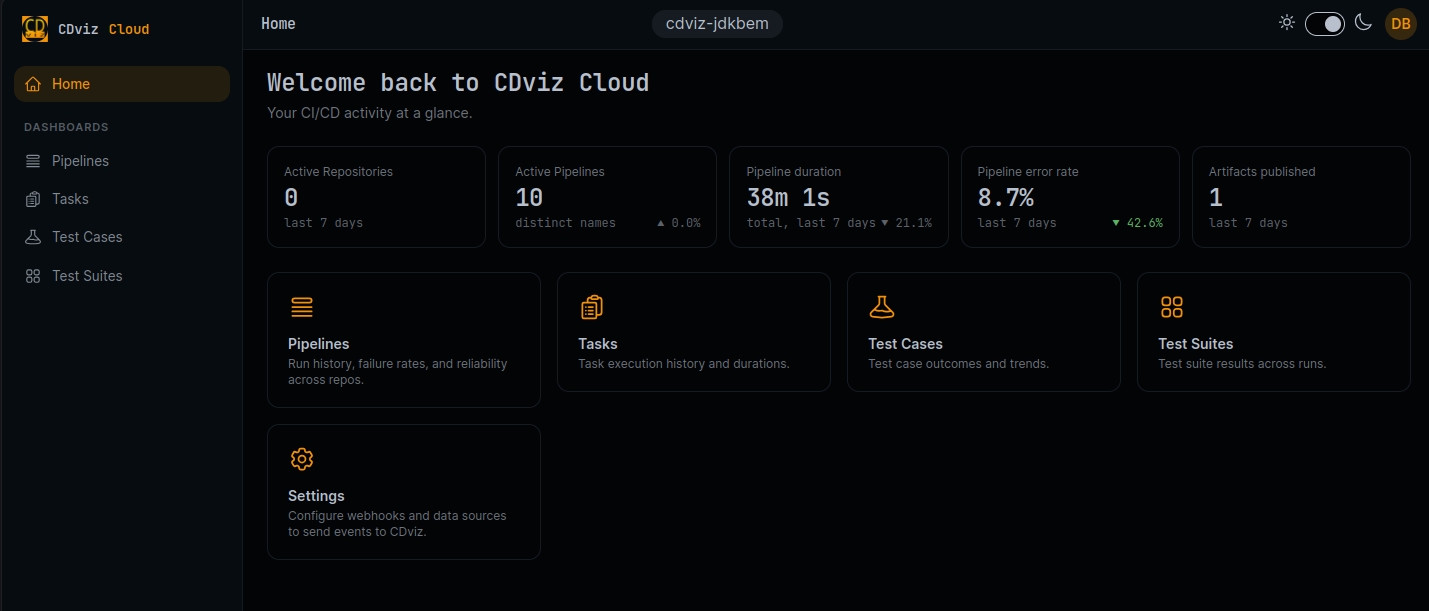Click the sun light-mode icon
This screenshot has width=1429, height=611.
(x=1287, y=23)
